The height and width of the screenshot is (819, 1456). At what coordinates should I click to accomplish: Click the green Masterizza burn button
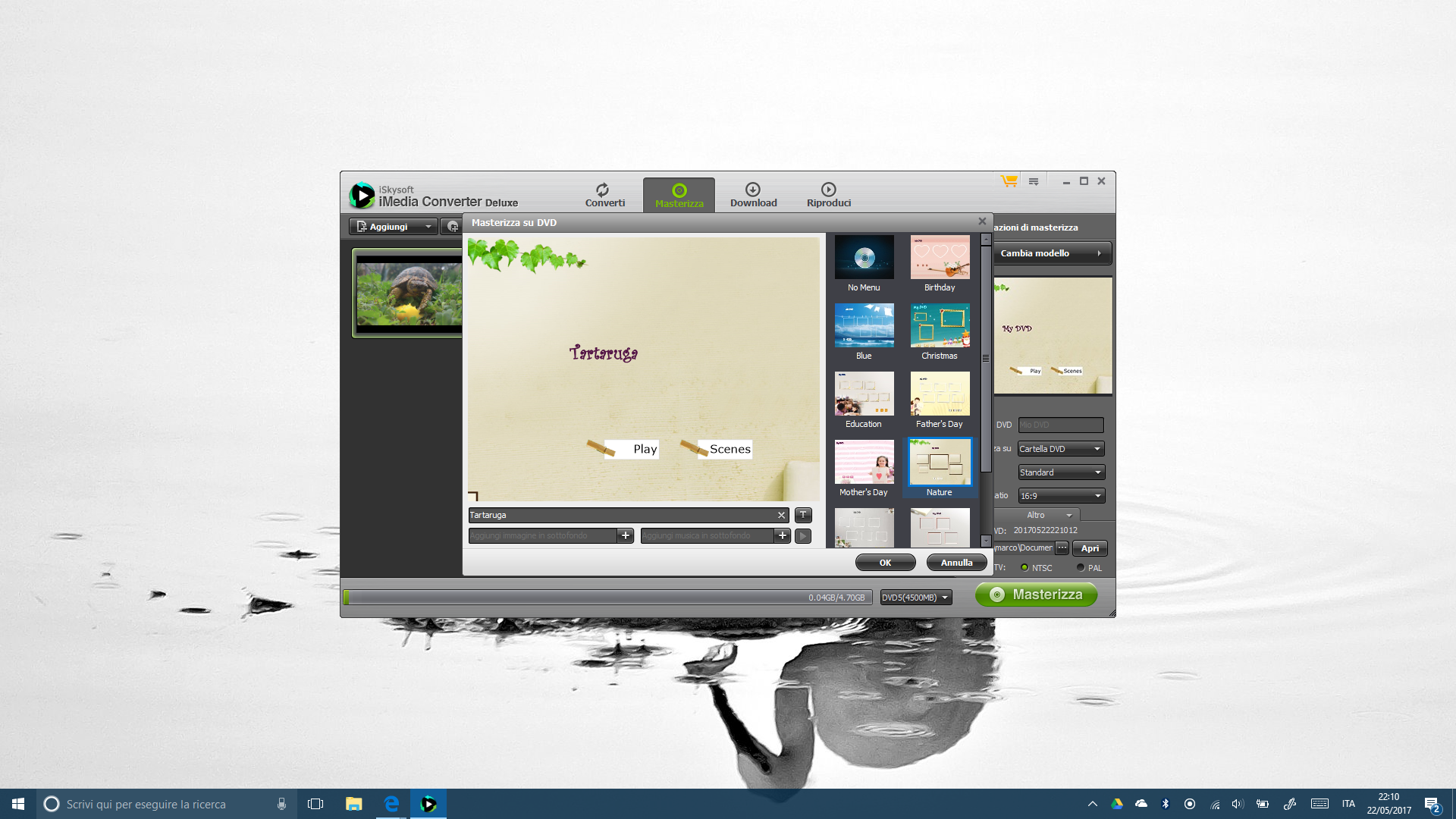pyautogui.click(x=1036, y=595)
